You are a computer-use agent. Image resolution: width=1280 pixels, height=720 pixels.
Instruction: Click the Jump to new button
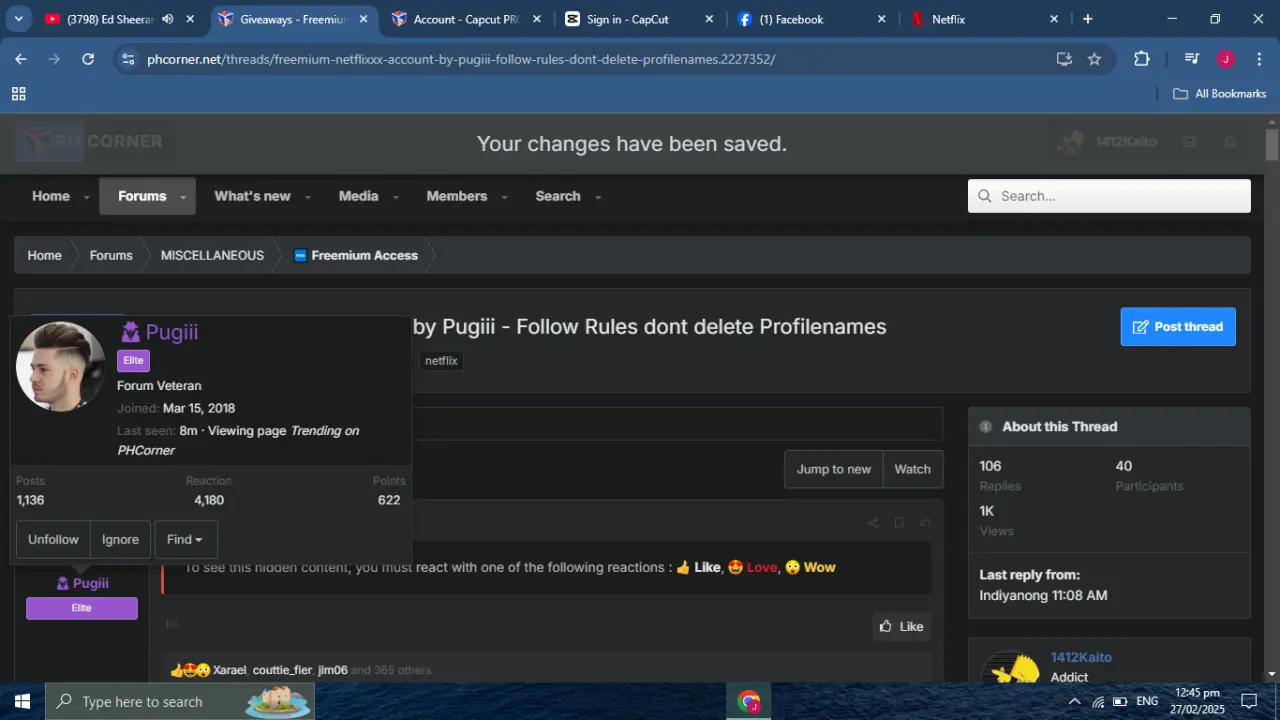pos(834,469)
